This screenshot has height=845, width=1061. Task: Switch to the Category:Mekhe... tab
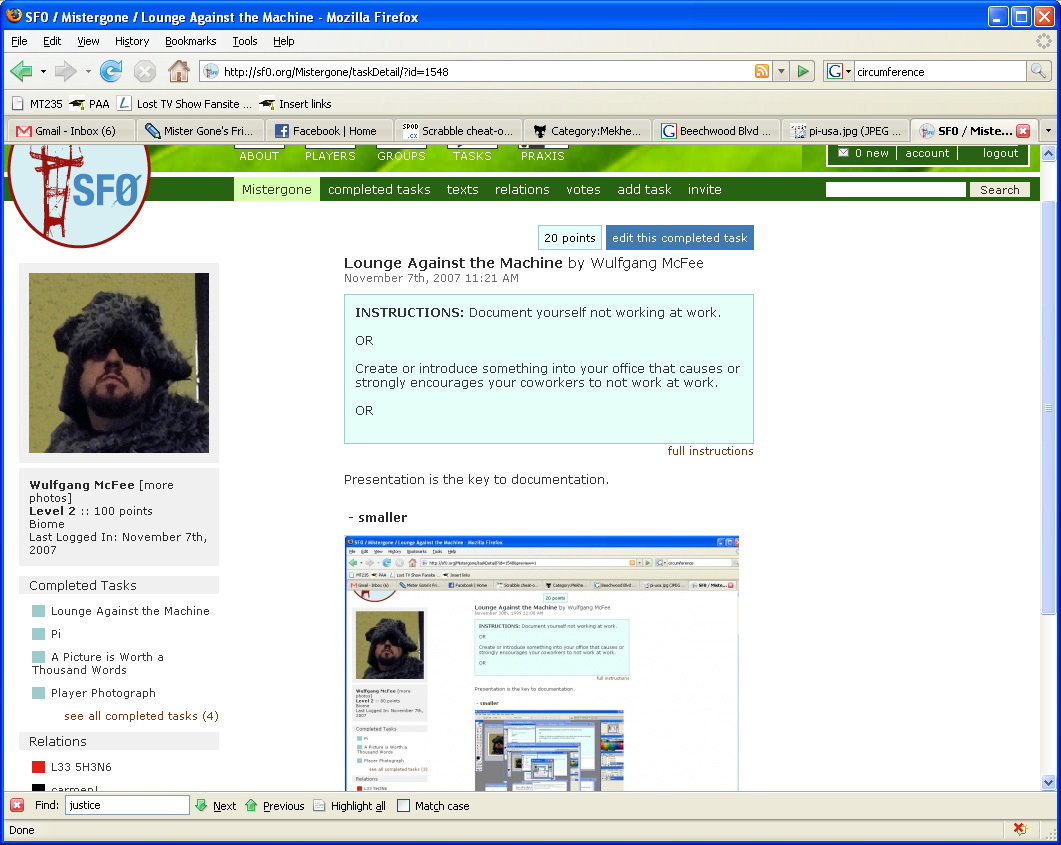tap(586, 131)
